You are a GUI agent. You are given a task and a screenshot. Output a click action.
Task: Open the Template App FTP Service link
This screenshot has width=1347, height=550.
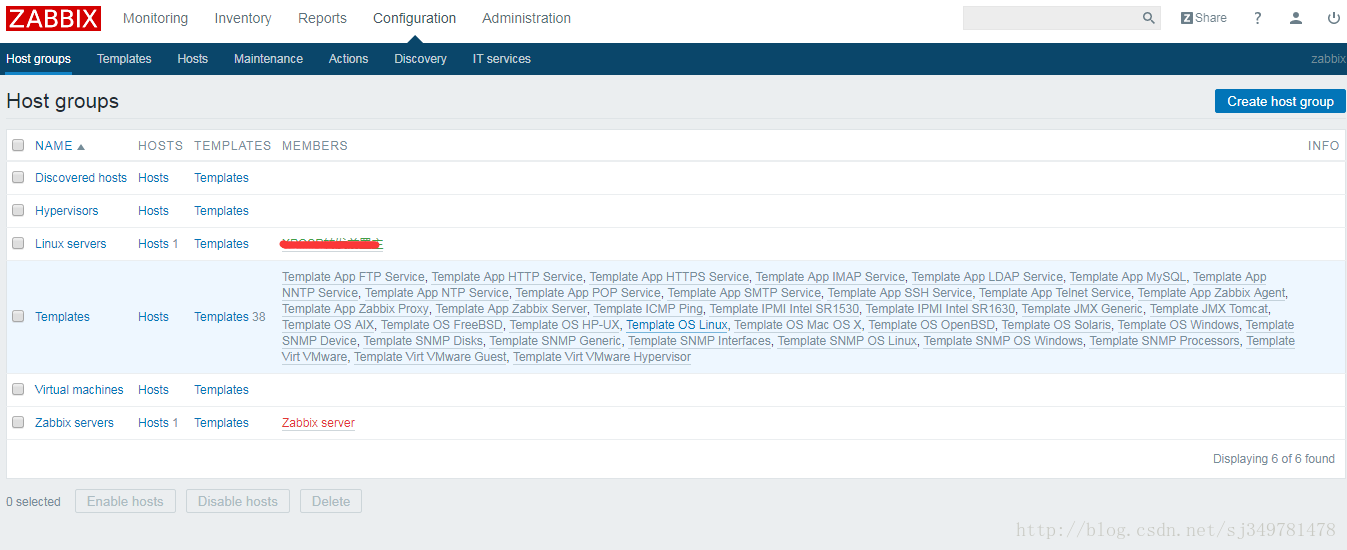[x=353, y=277]
